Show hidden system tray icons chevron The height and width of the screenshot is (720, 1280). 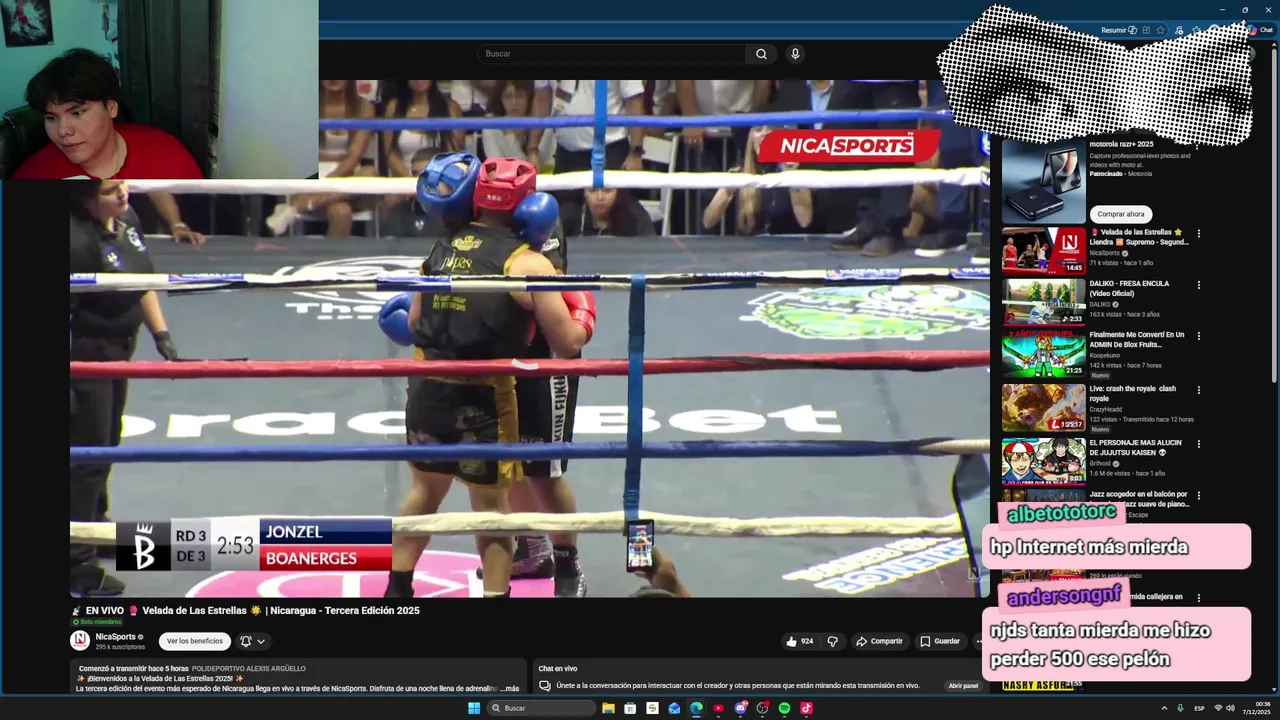[1164, 708]
